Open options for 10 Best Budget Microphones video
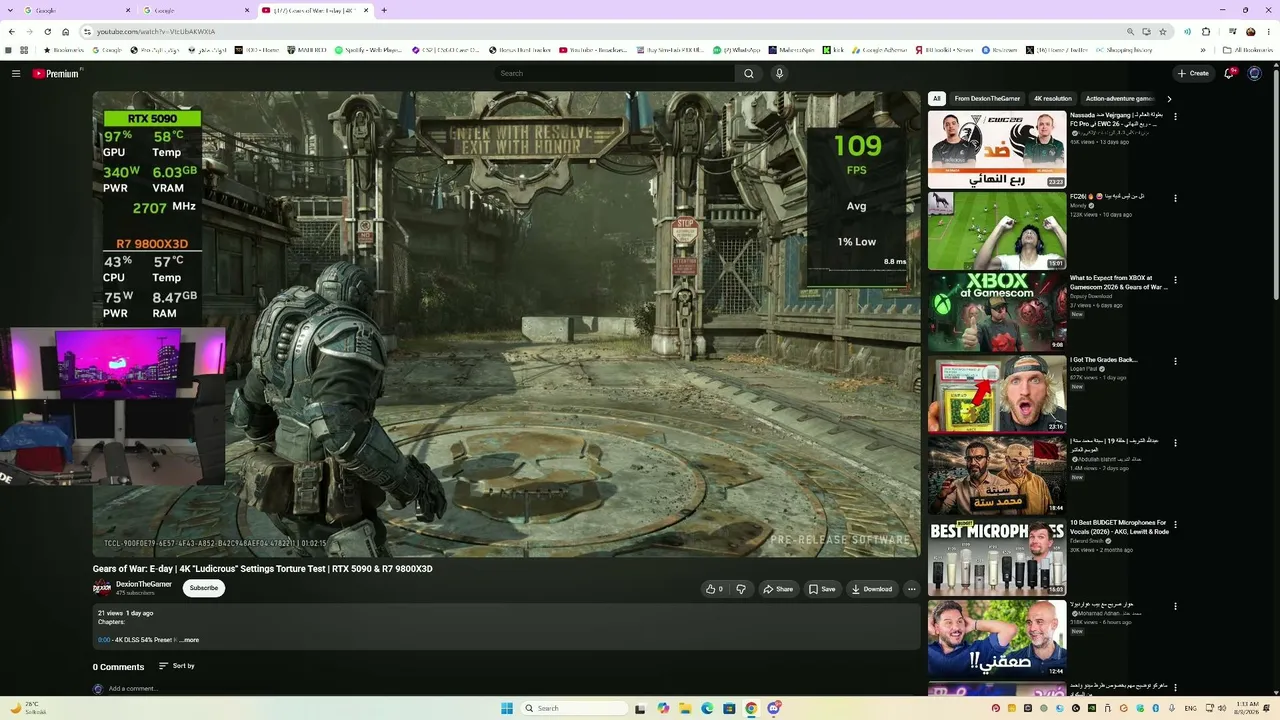 point(1175,524)
